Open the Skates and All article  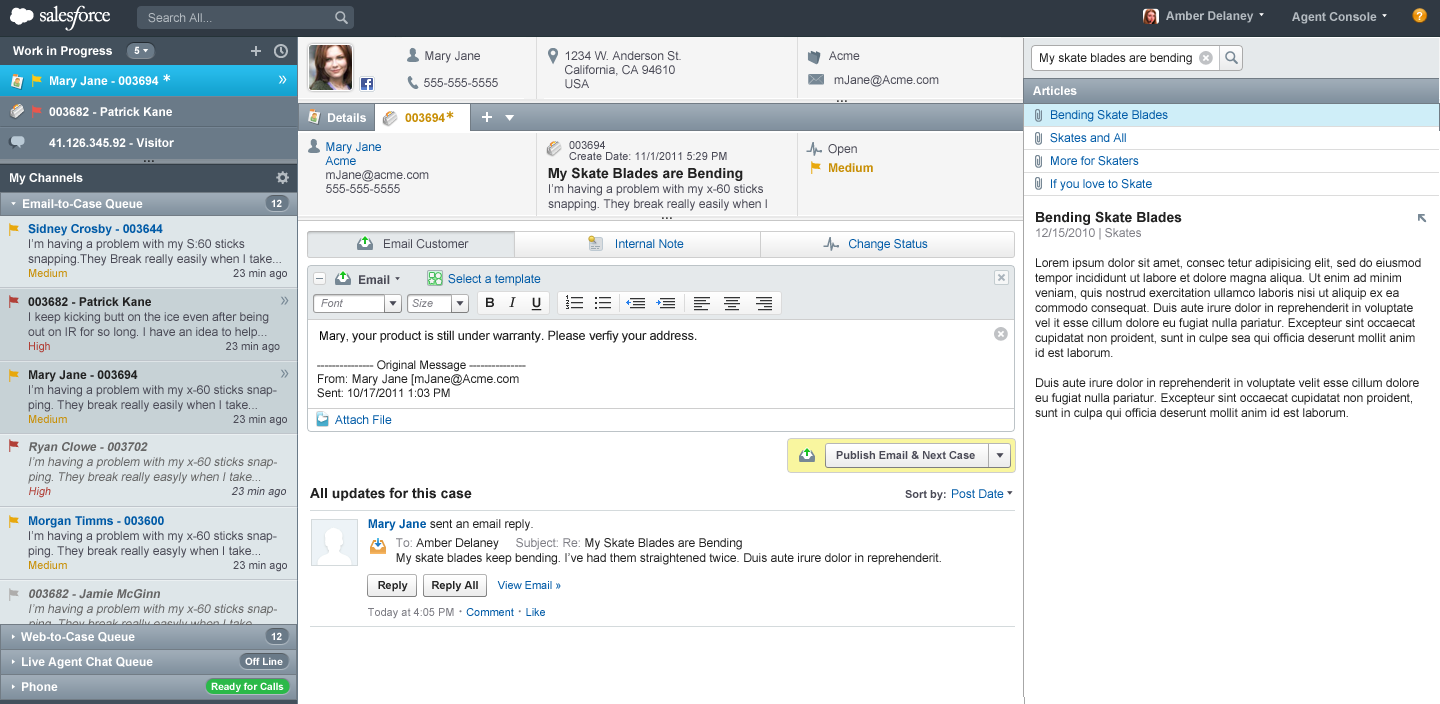coord(1088,138)
